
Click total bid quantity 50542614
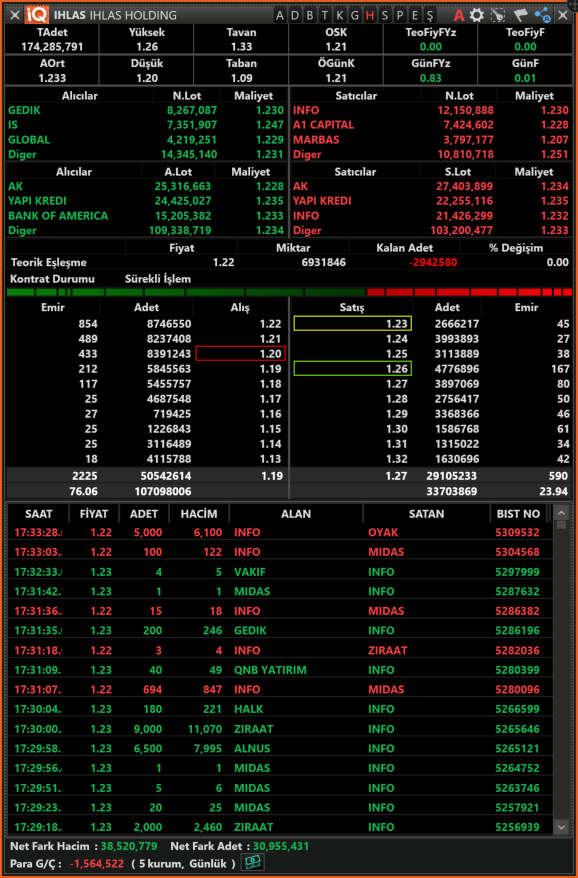pyautogui.click(x=166, y=476)
